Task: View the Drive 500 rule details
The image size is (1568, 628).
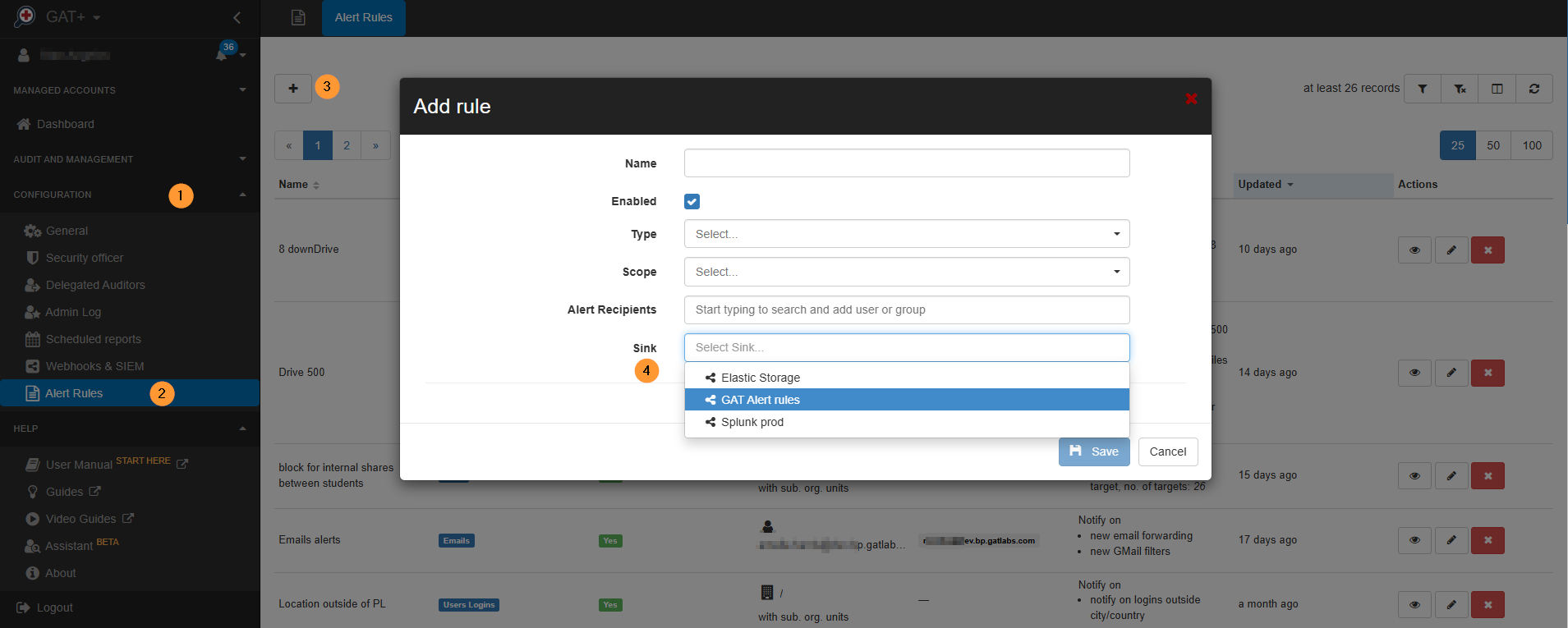Action: pos(1414,373)
